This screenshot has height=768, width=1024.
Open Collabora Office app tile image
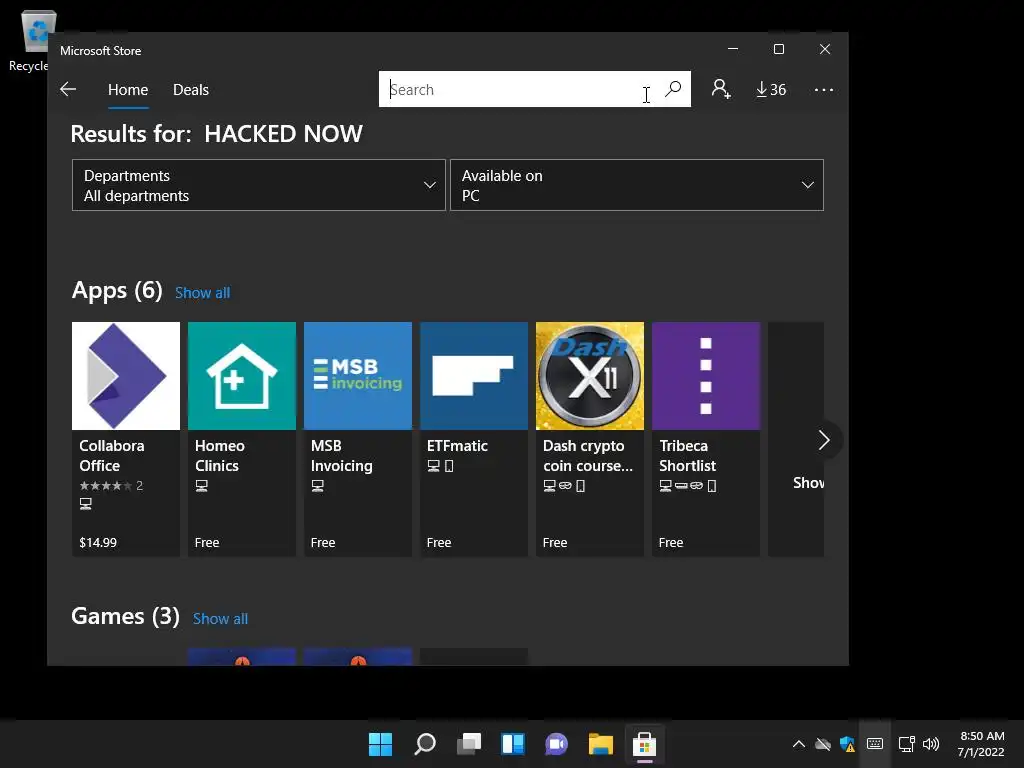(x=125, y=376)
